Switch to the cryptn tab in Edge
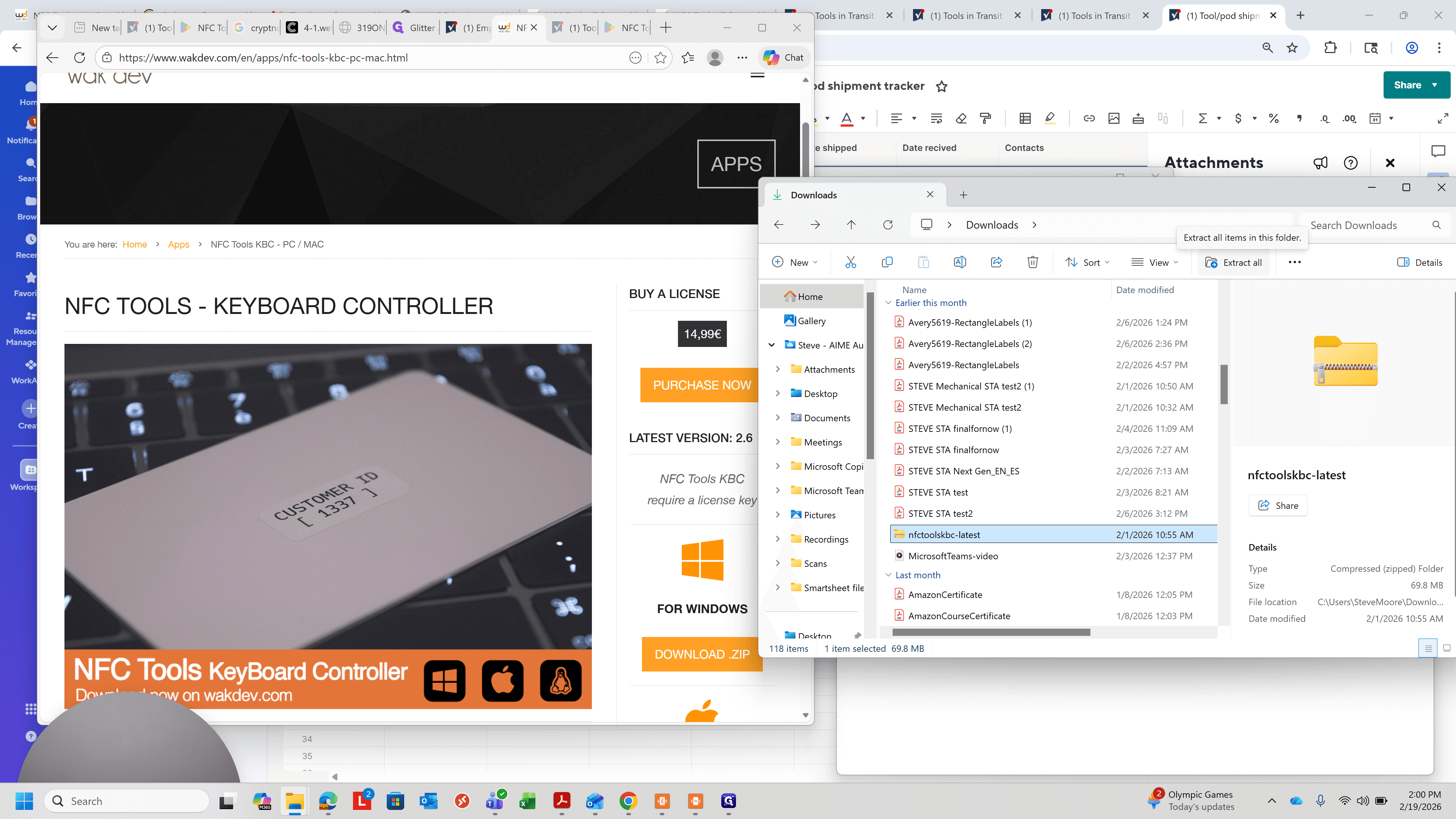Image resolution: width=1456 pixels, height=819 pixels. click(x=256, y=27)
